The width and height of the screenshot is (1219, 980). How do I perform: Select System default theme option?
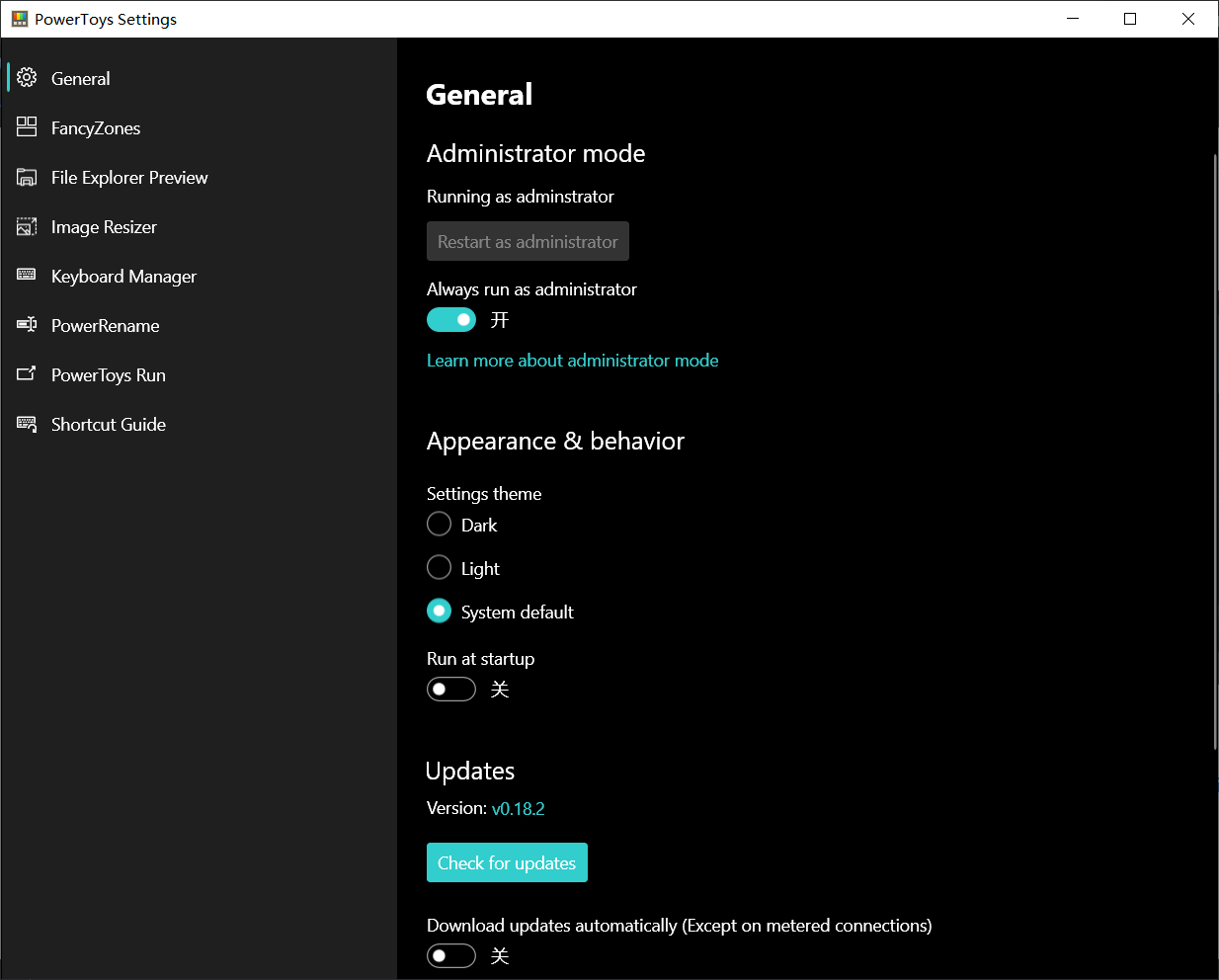[x=440, y=612]
